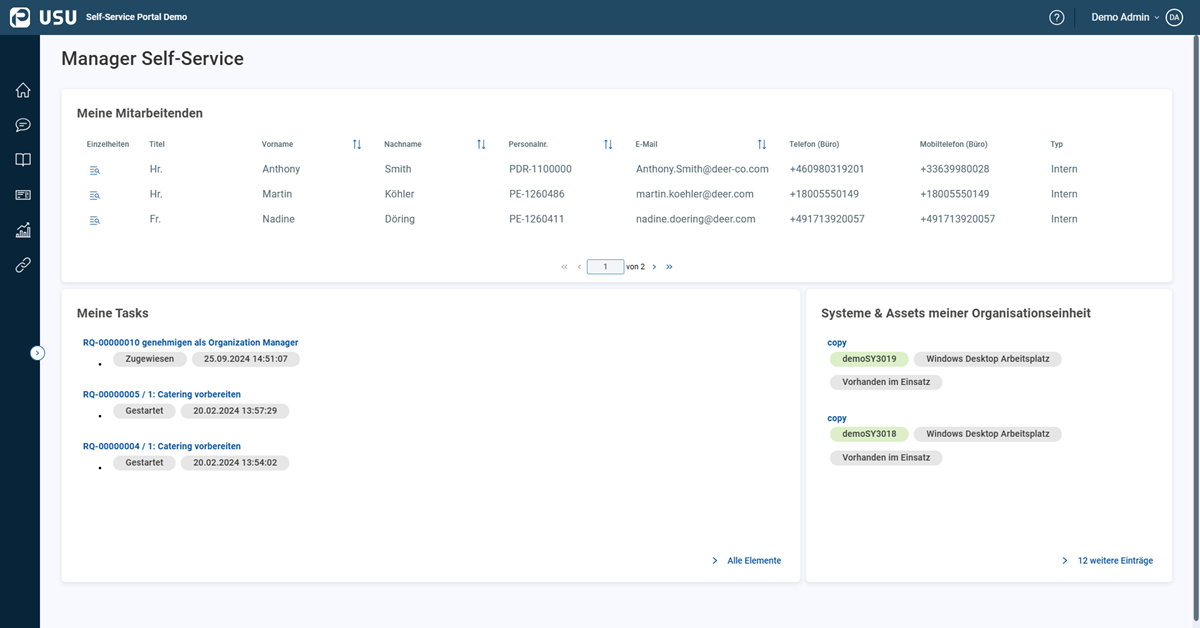Open the links chain icon in sidebar
Screen dimensions: 1200x628
23,265
